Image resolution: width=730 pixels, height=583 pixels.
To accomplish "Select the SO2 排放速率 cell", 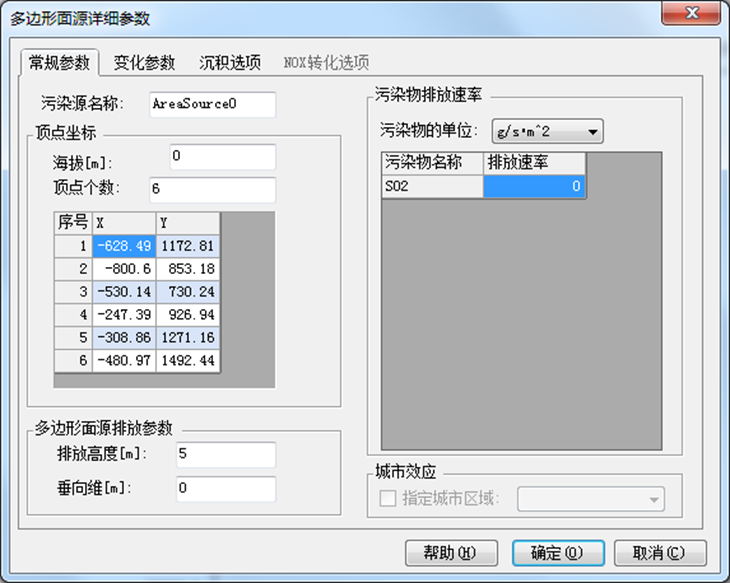I will (534, 186).
